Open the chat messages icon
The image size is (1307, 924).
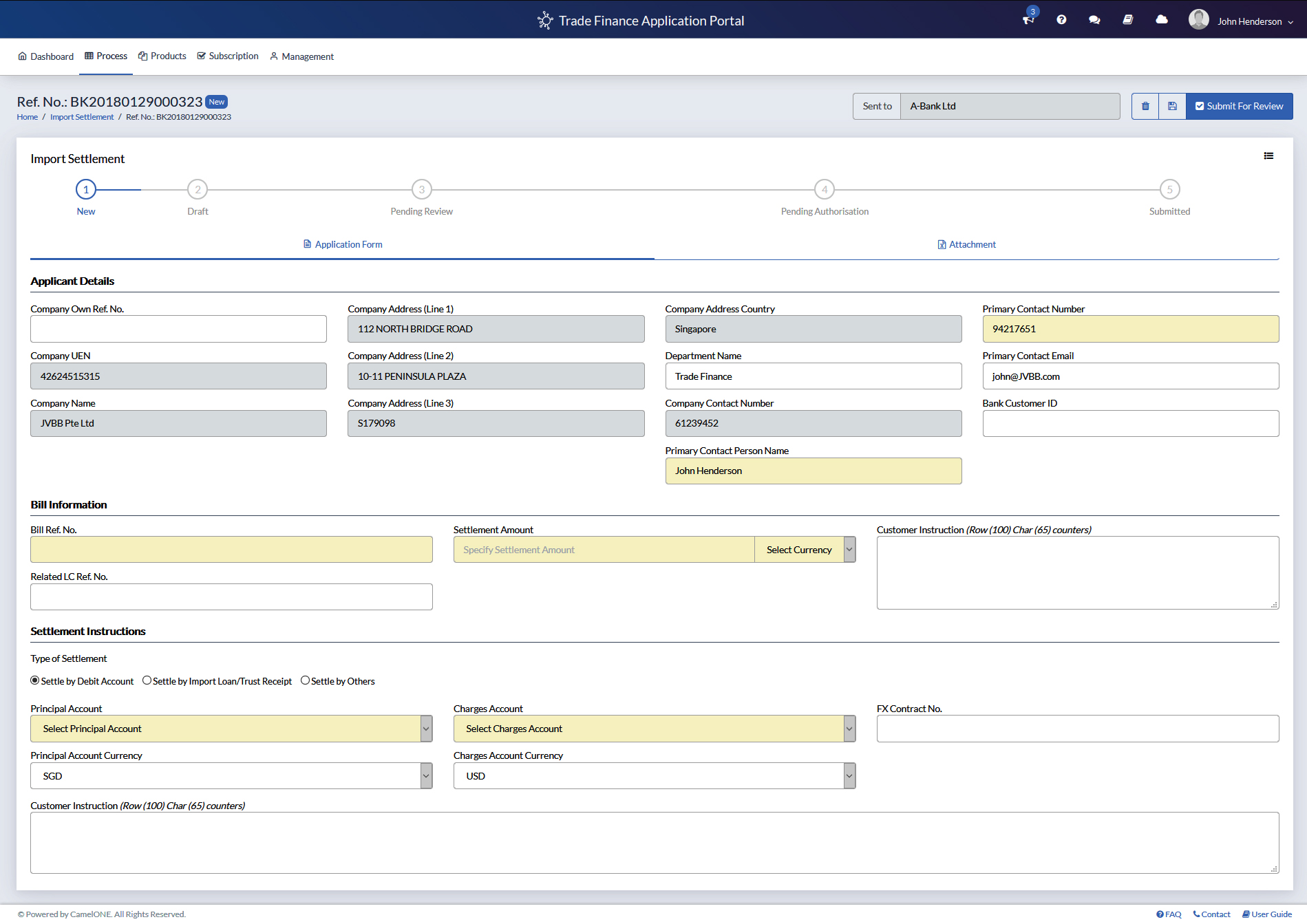coord(1094,20)
